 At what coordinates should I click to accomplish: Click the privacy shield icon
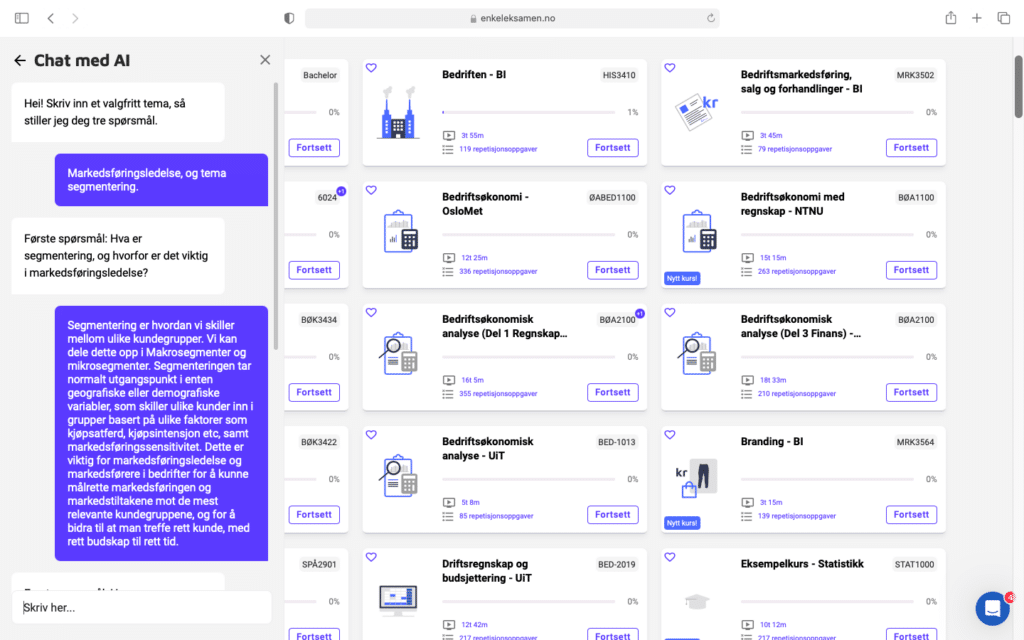[x=289, y=18]
